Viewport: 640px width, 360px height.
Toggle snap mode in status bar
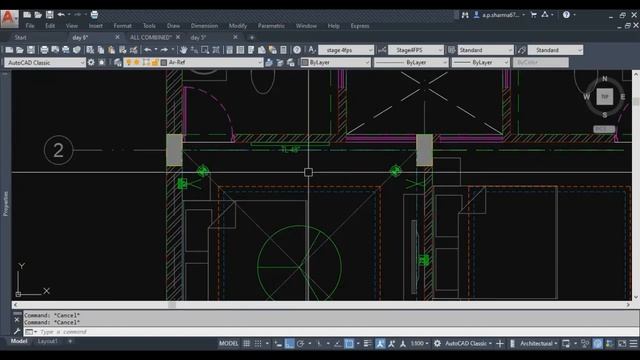(x=258, y=344)
